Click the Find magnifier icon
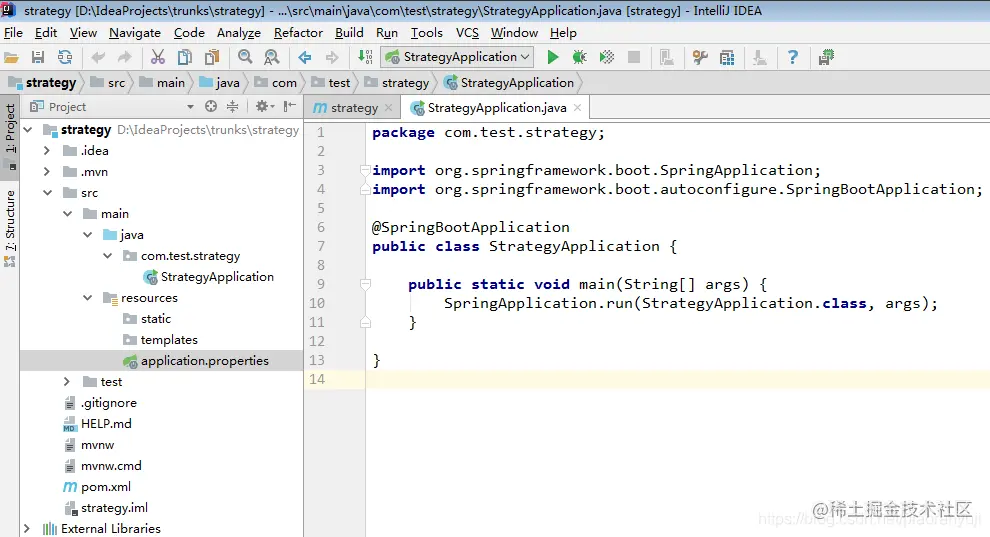Image resolution: width=990 pixels, height=537 pixels. click(245, 57)
